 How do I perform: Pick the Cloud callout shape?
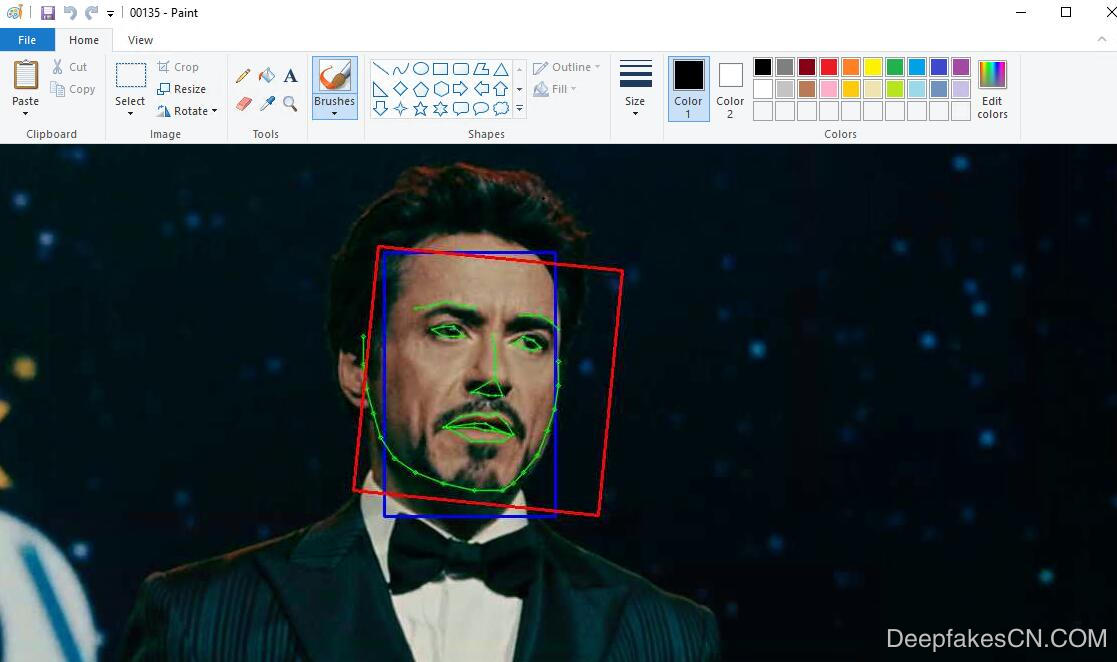point(502,108)
